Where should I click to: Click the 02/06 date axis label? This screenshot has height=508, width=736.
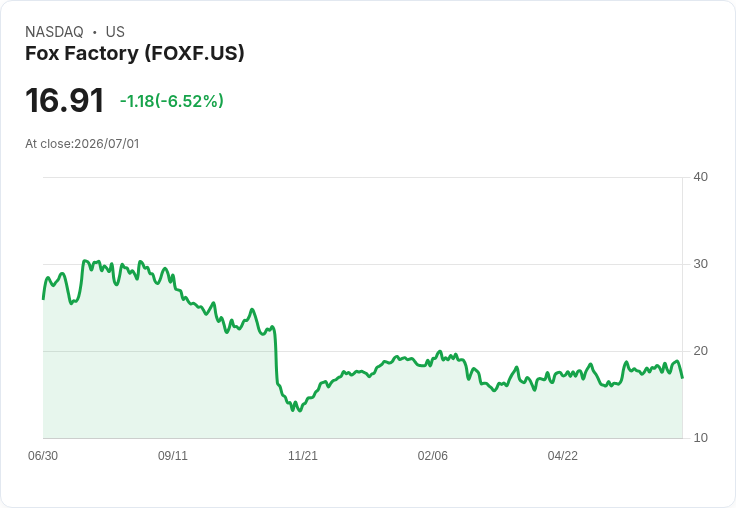point(433,455)
